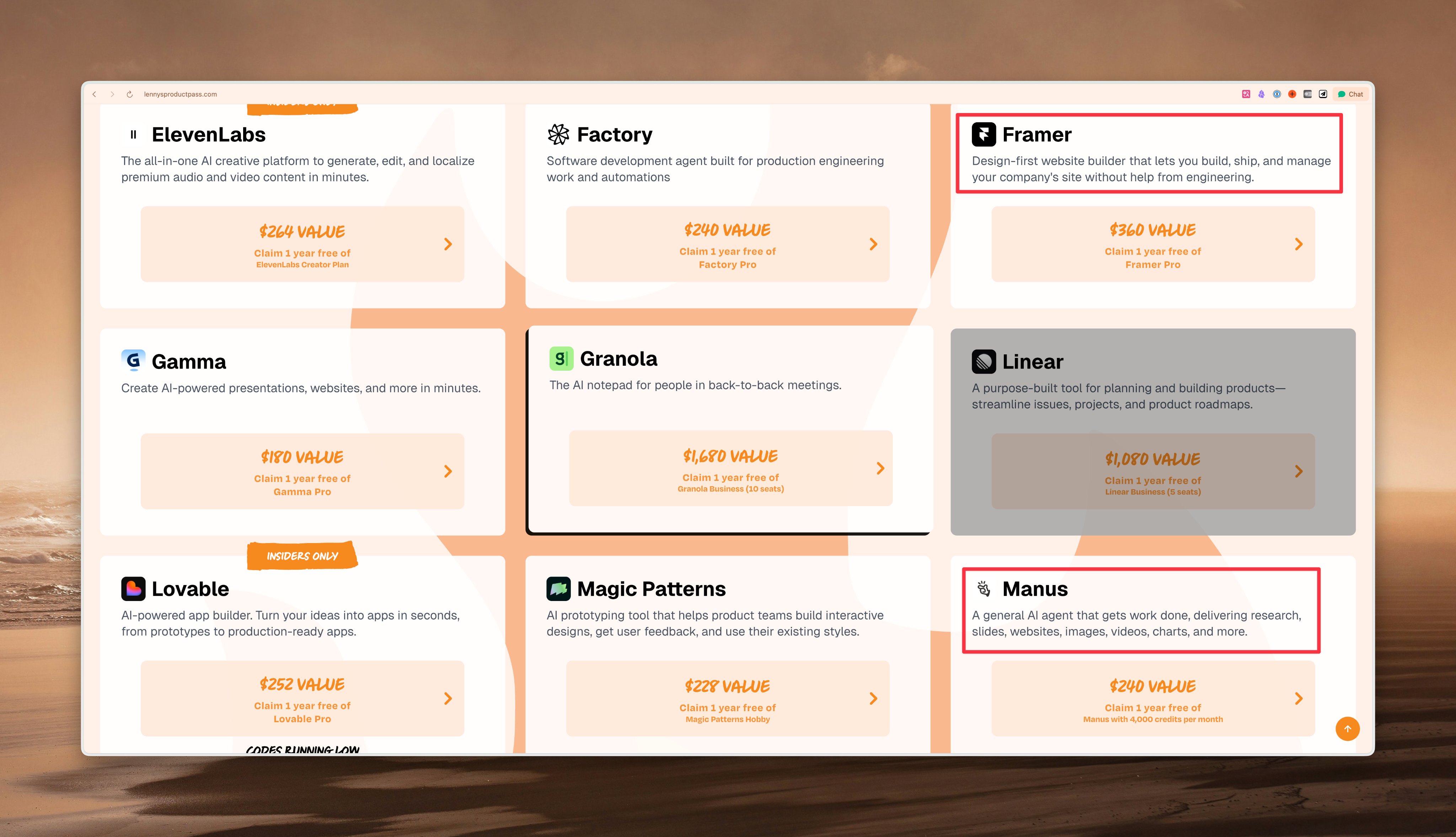The height and width of the screenshot is (837, 1456).
Task: Click the lennysproductpass.com address bar
Action: [181, 94]
